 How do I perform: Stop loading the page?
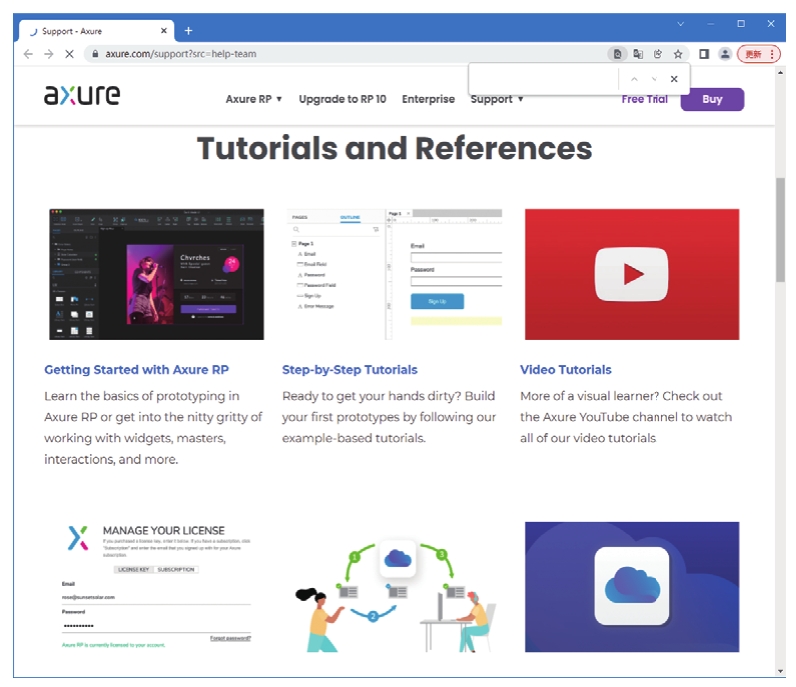(x=69, y=54)
